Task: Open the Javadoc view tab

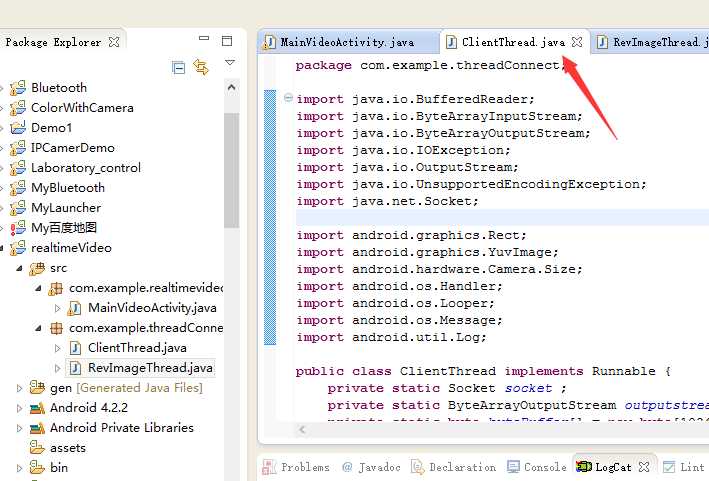Action: click(x=372, y=467)
